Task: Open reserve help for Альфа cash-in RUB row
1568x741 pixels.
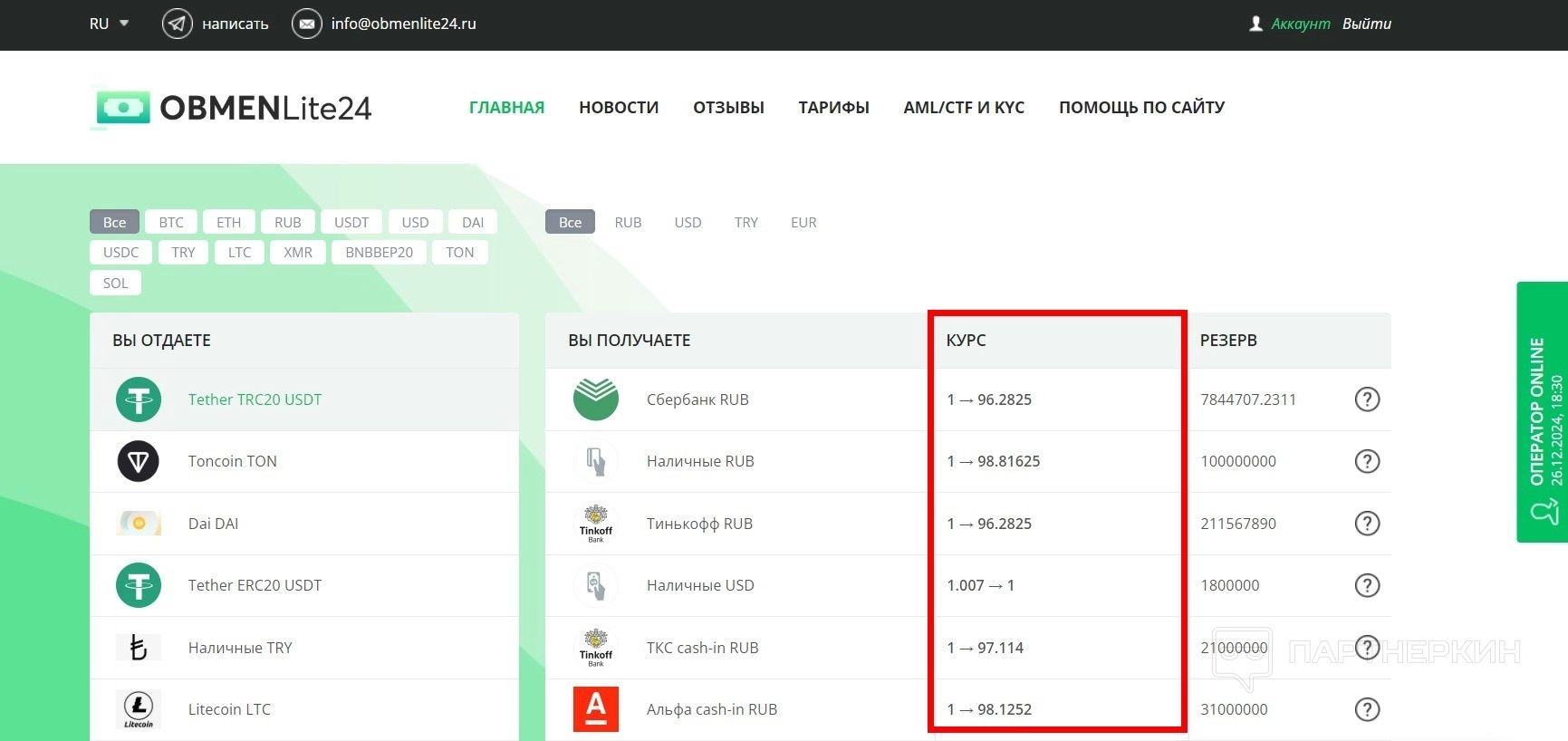Action: pos(1367,709)
